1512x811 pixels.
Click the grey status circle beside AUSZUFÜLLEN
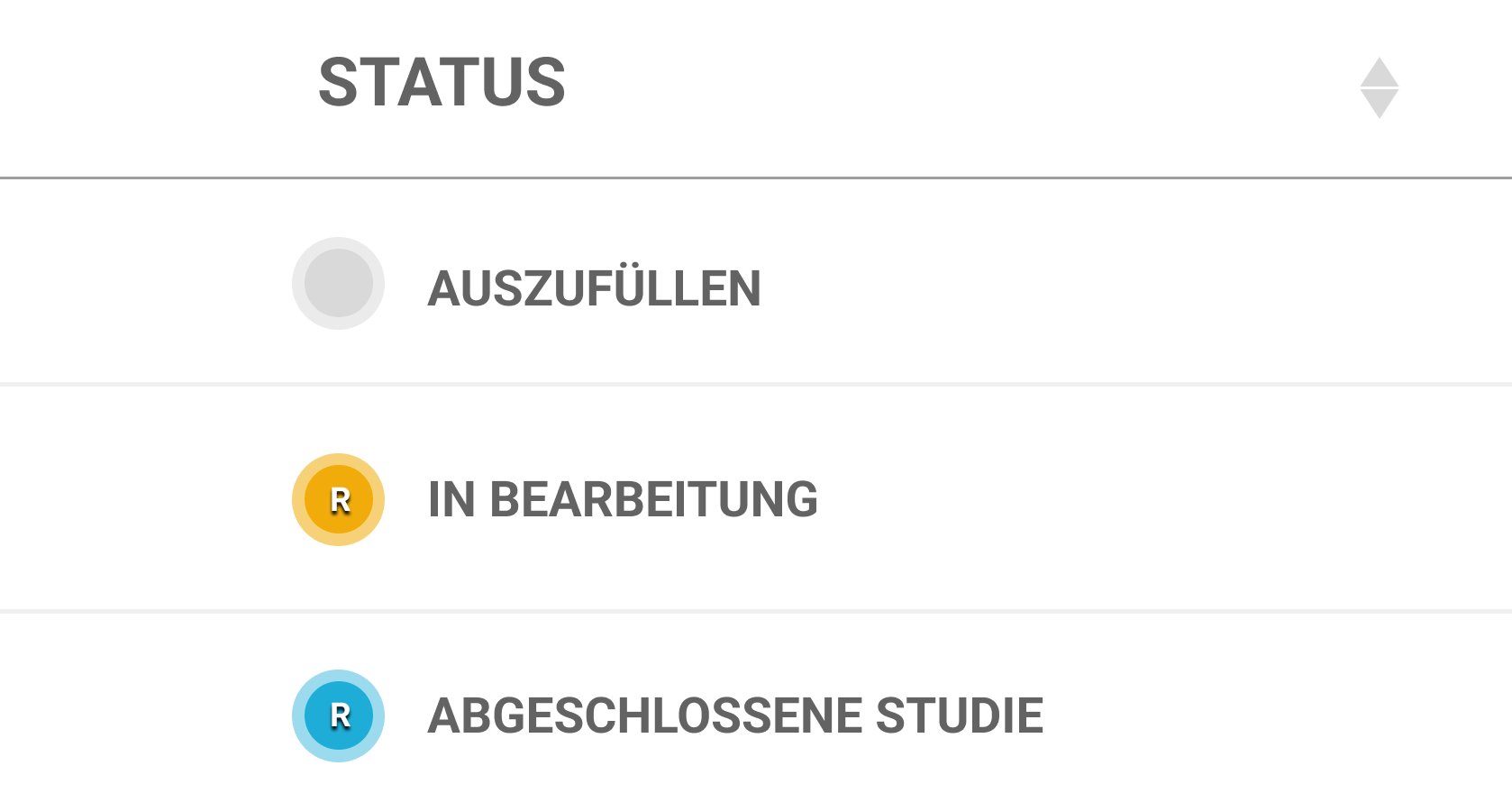point(338,284)
